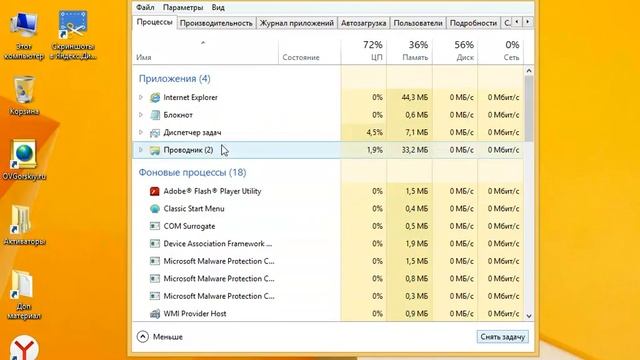
Task: Launch the Yandex browser desktop icon
Action: (24, 348)
